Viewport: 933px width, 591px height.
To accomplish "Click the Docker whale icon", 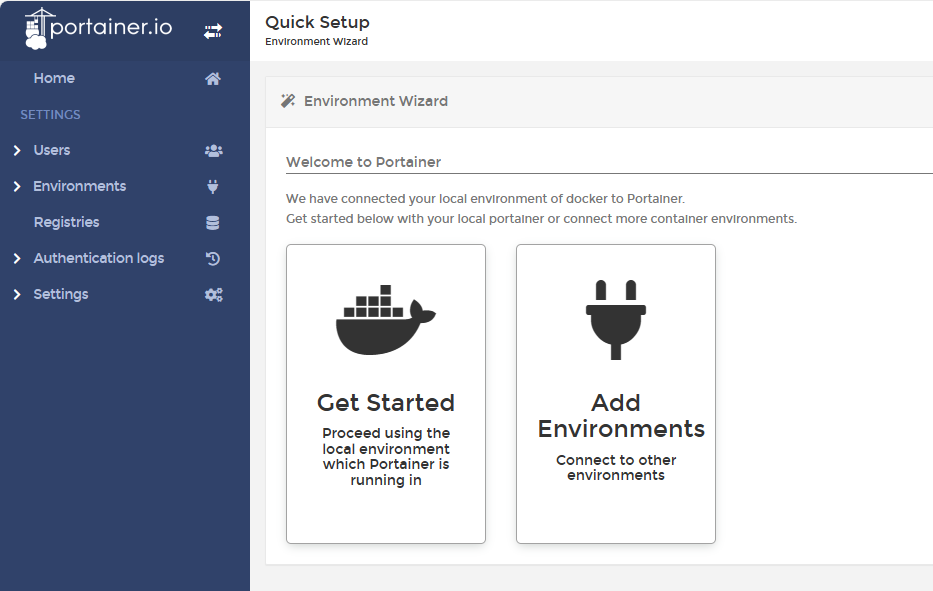I will point(385,321).
